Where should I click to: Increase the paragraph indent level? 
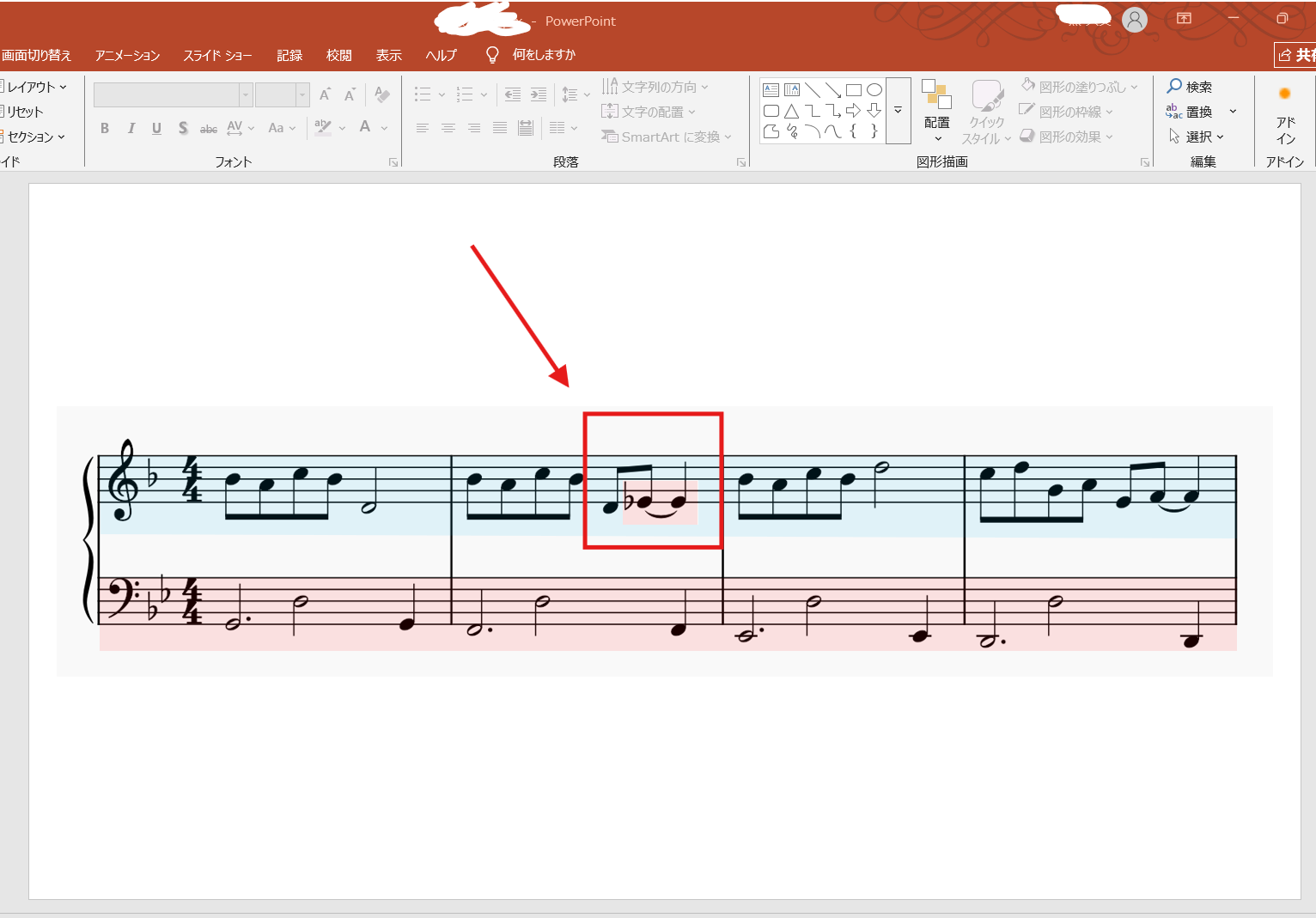pyautogui.click(x=539, y=94)
